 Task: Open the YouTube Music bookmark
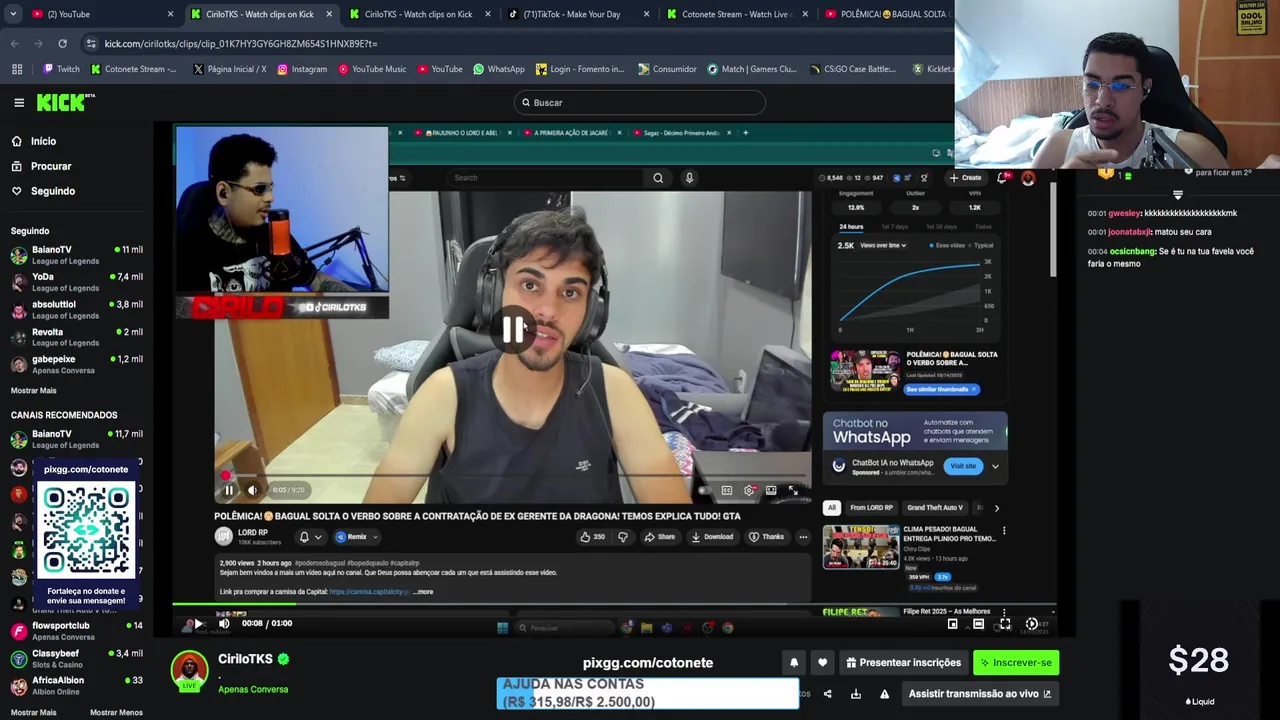tap(372, 69)
